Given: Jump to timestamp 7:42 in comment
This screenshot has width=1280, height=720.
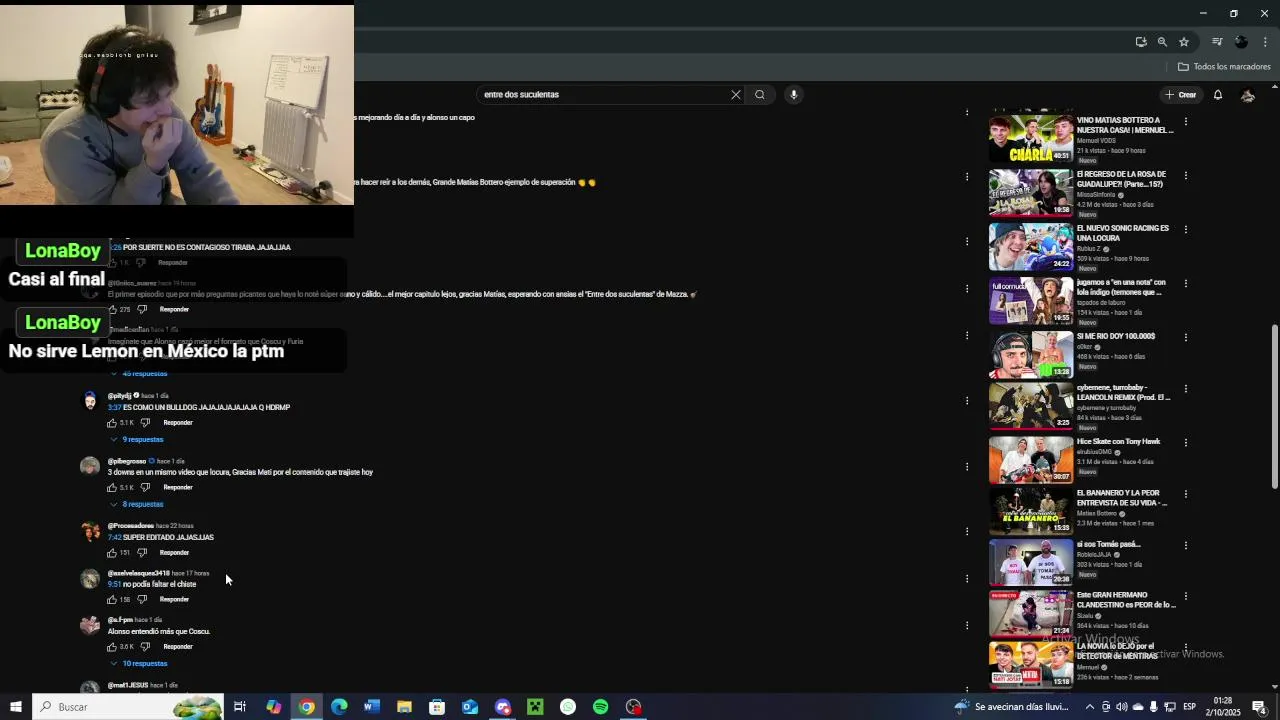Looking at the screenshot, I should click(114, 538).
